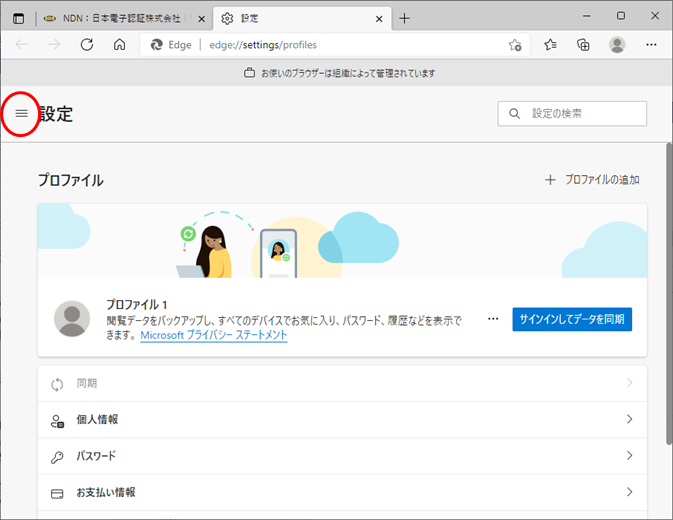
Task: Click プロファイルの追加 to add profile
Action: tap(592, 180)
